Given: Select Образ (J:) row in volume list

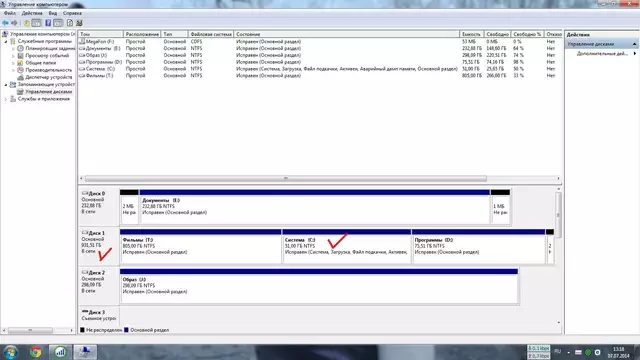Looking at the screenshot, I should 320,55.
